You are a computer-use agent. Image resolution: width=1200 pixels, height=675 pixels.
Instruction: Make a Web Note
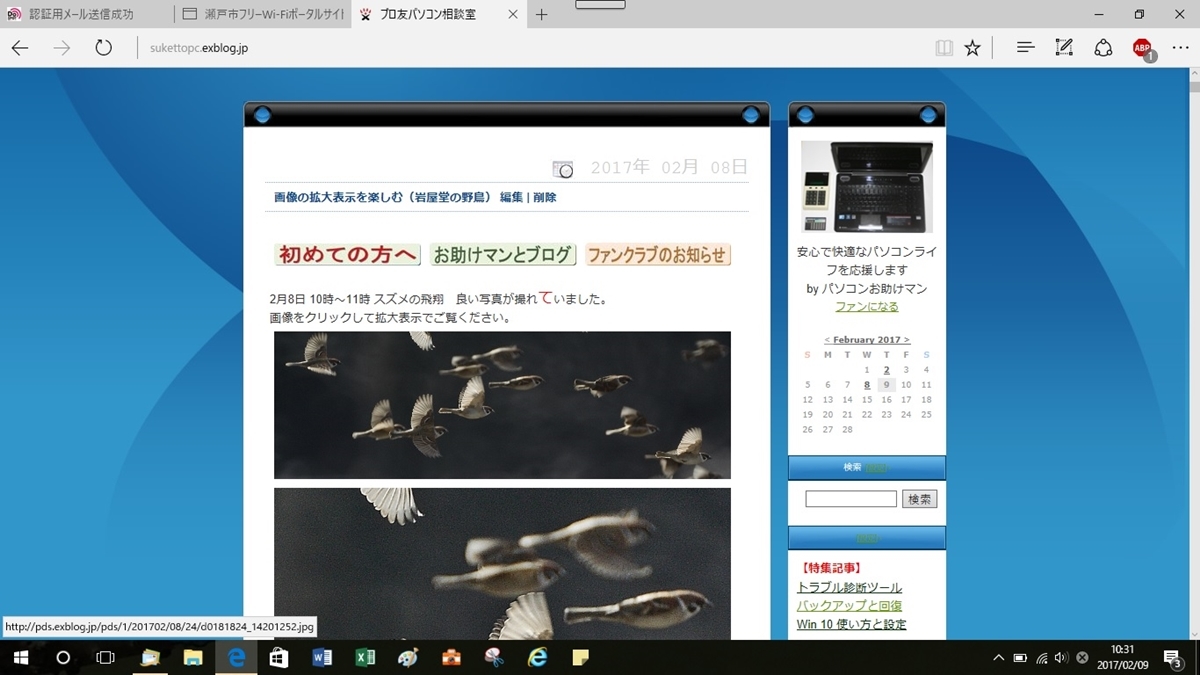[x=1064, y=48]
